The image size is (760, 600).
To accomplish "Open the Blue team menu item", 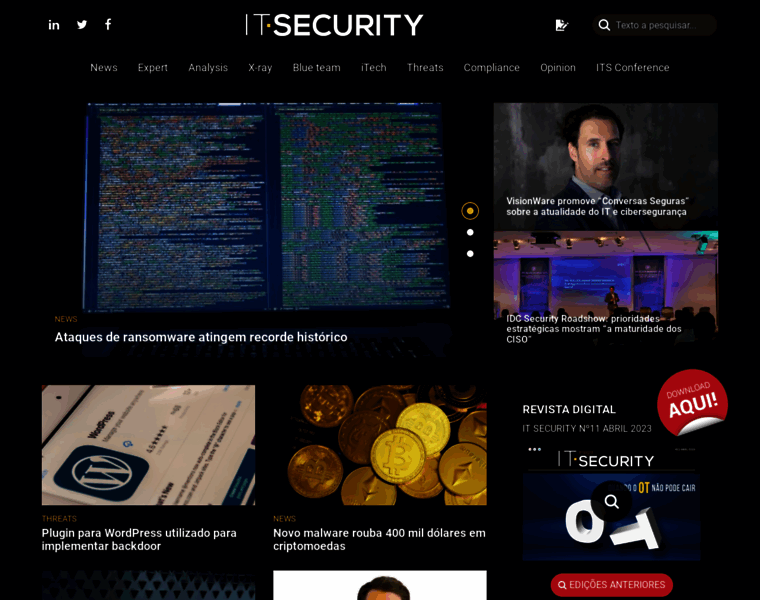I will pos(317,67).
